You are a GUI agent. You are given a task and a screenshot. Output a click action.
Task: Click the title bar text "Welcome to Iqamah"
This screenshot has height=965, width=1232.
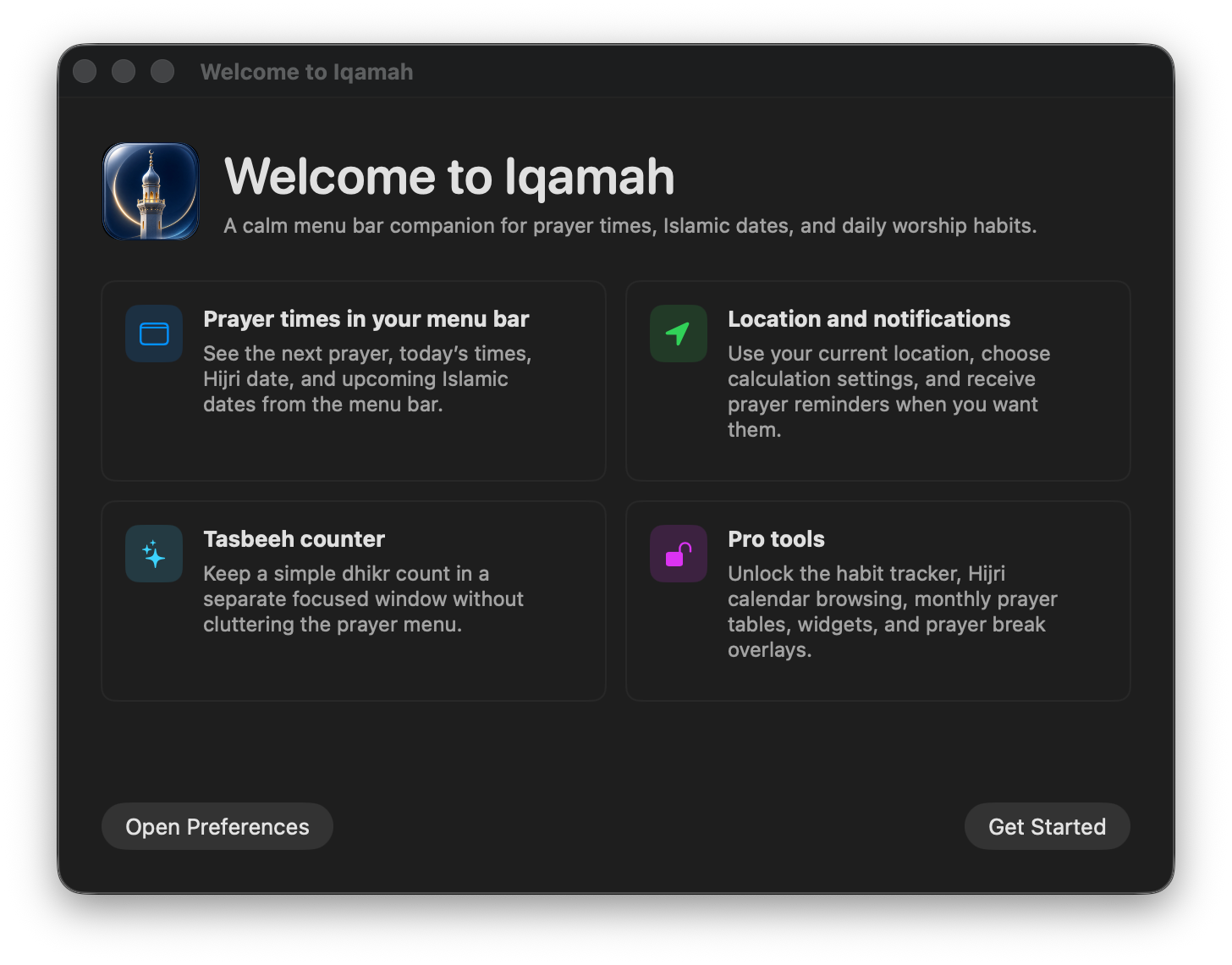pyautogui.click(x=307, y=72)
